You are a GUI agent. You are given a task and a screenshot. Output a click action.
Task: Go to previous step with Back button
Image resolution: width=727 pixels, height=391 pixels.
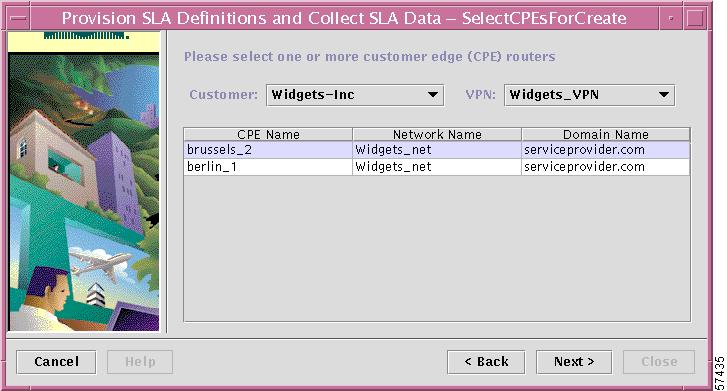(x=486, y=362)
